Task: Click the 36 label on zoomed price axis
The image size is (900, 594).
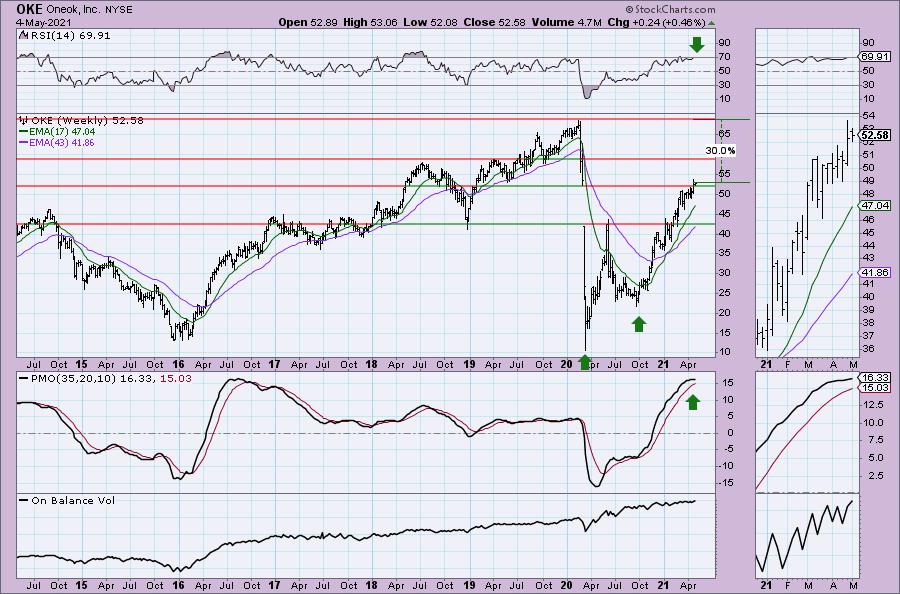Action: [870, 349]
